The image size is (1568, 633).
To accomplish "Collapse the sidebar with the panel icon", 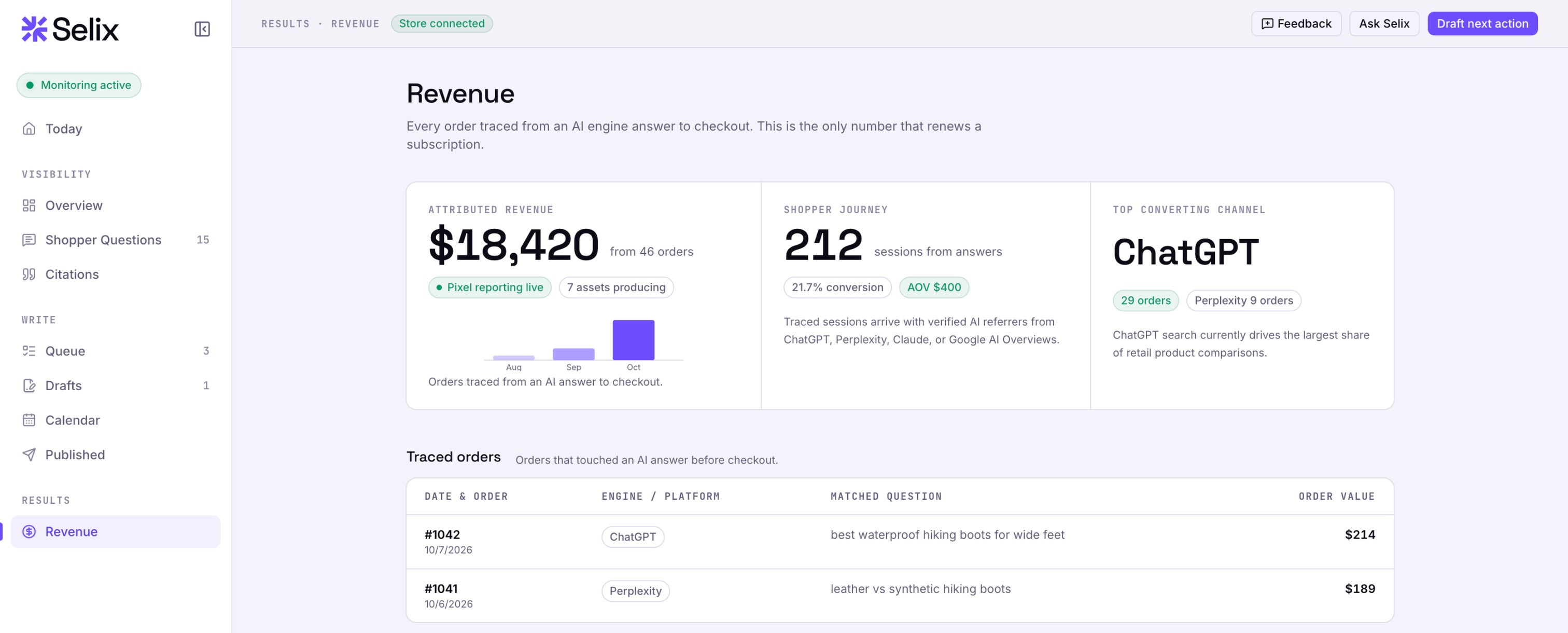I will [x=202, y=29].
